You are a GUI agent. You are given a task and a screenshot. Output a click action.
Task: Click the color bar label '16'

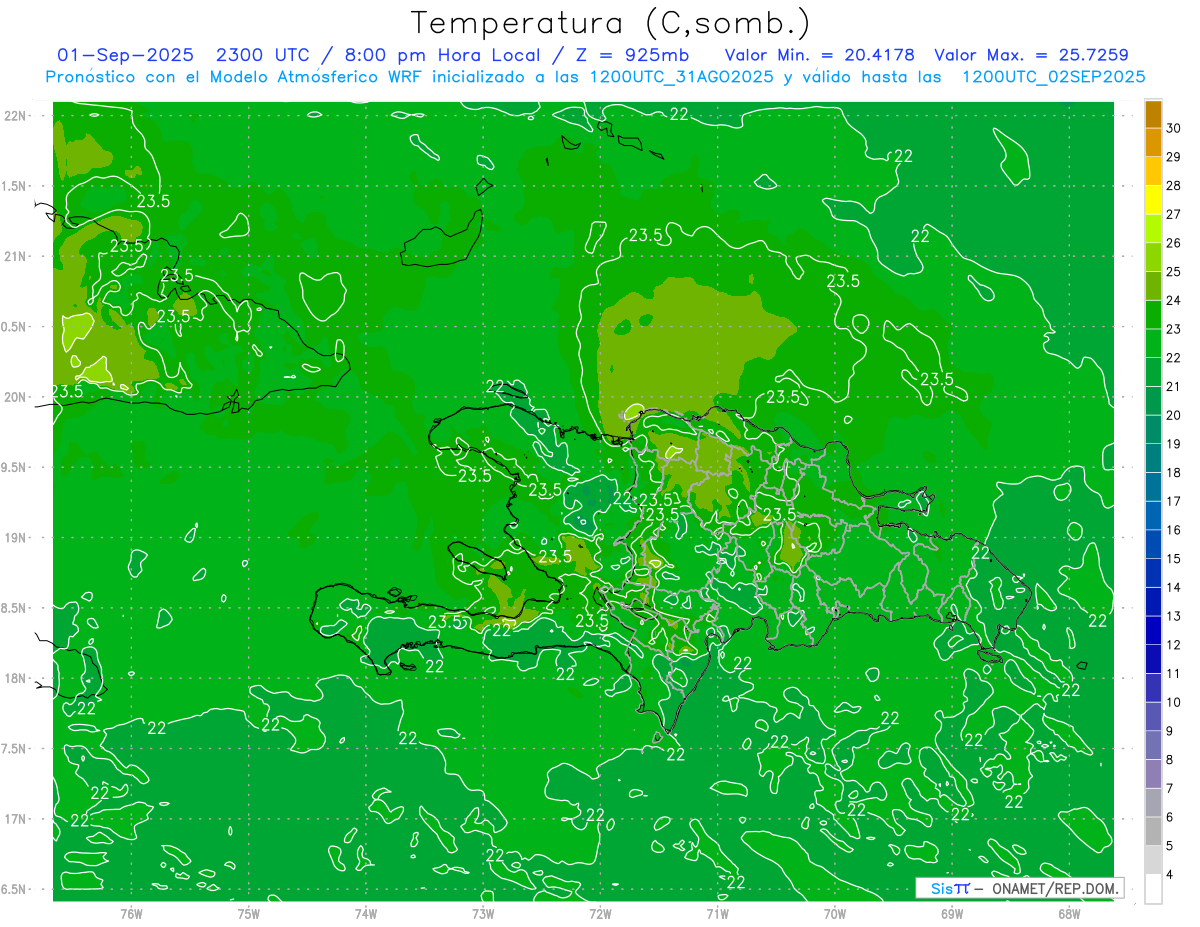point(1174,530)
